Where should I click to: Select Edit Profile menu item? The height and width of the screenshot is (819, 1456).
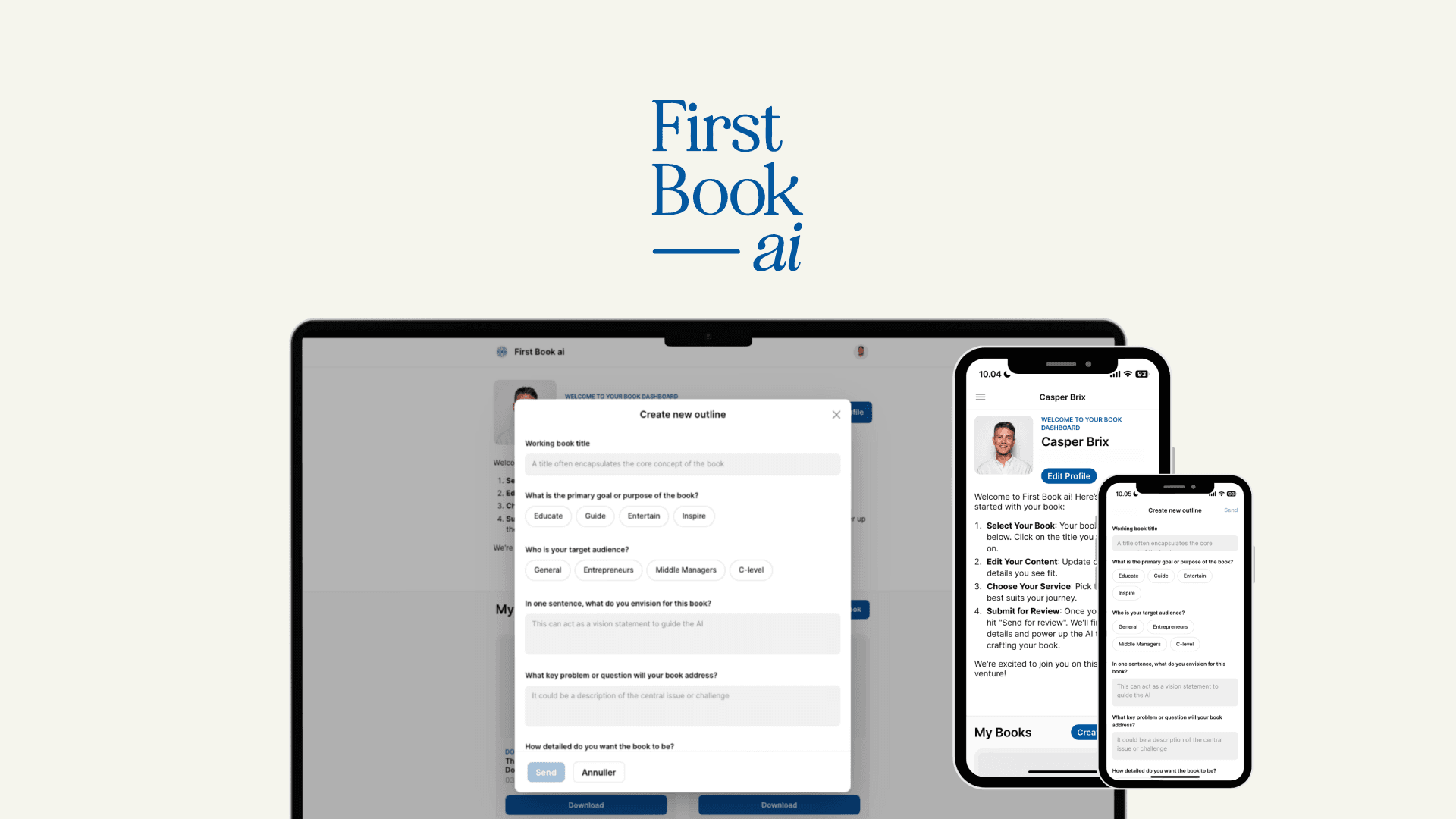click(x=1068, y=475)
